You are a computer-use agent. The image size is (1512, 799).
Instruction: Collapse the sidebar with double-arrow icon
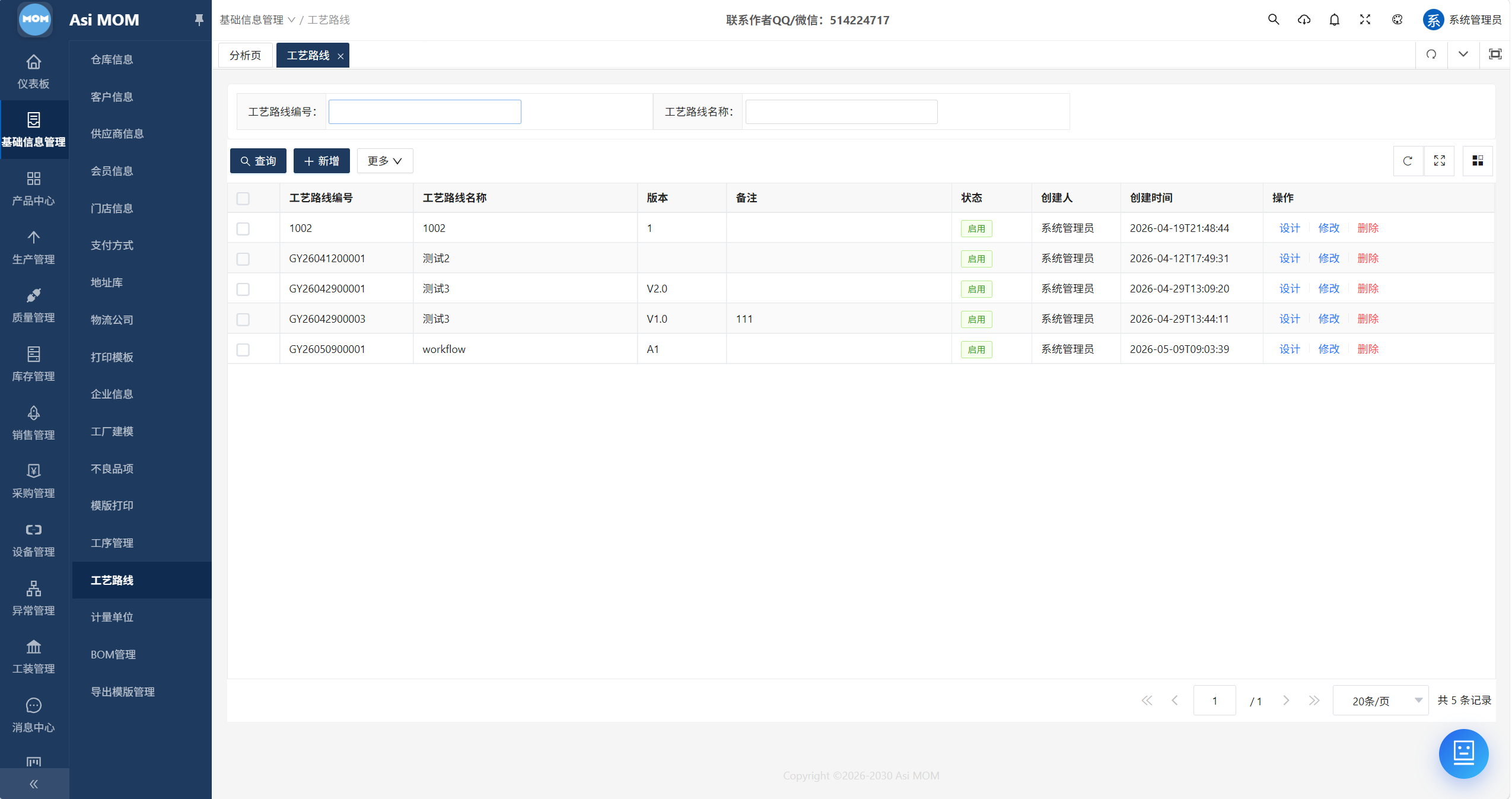tap(34, 784)
